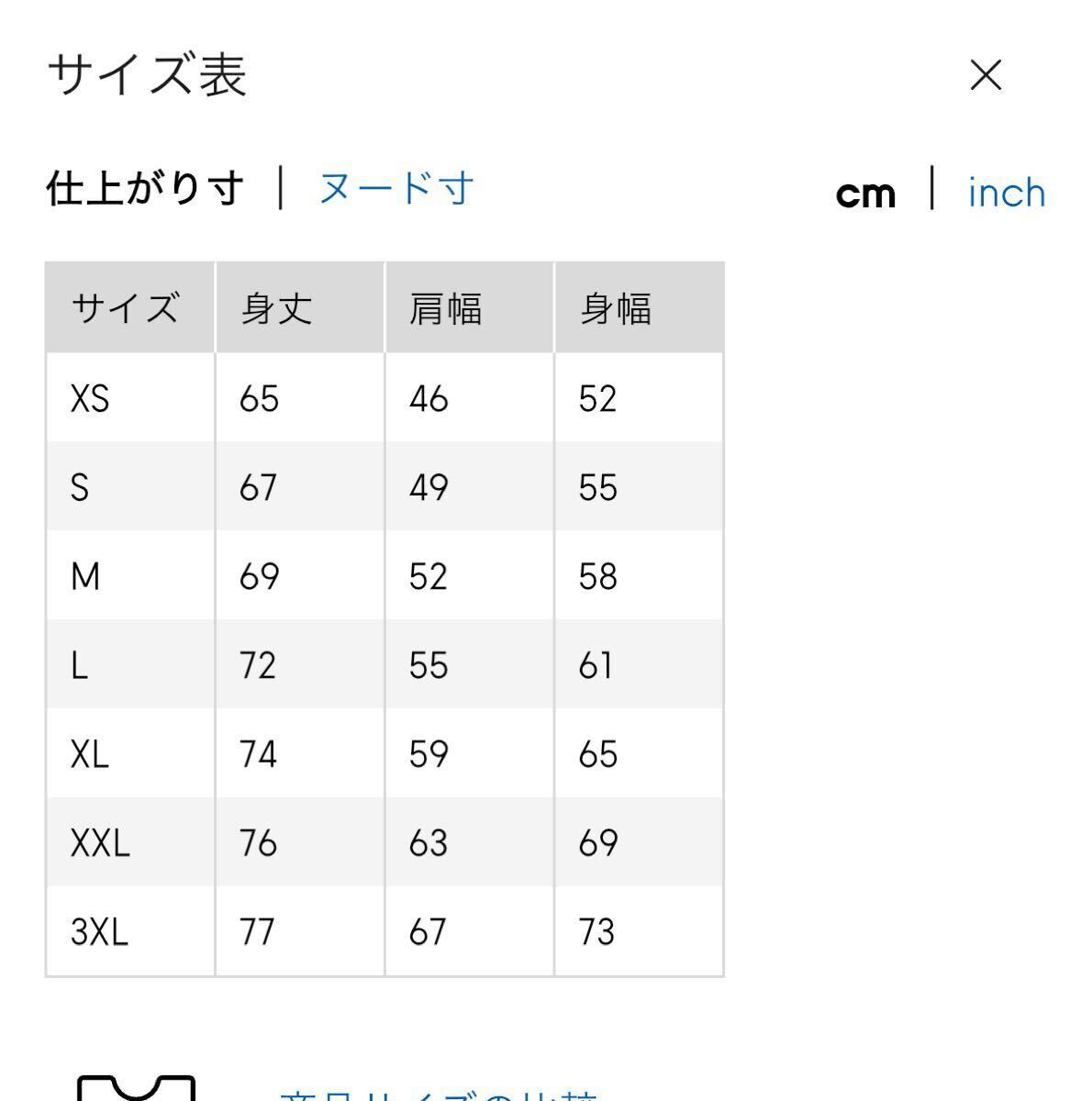Screen dimensions: 1092x1101
Task: Click the 身丈 value 69 for size M
Action: pos(259,577)
